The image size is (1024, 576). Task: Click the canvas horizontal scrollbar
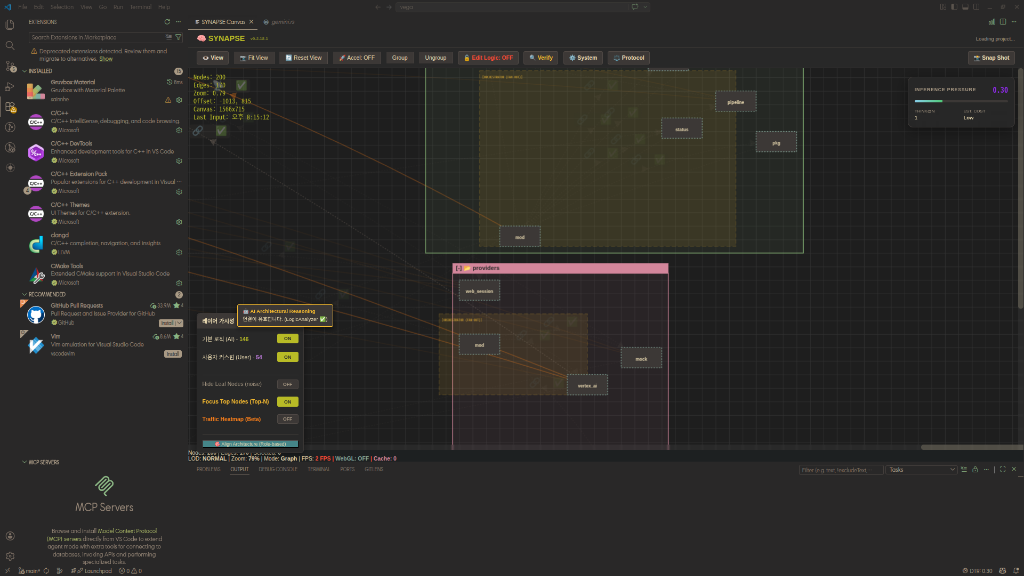972,447
